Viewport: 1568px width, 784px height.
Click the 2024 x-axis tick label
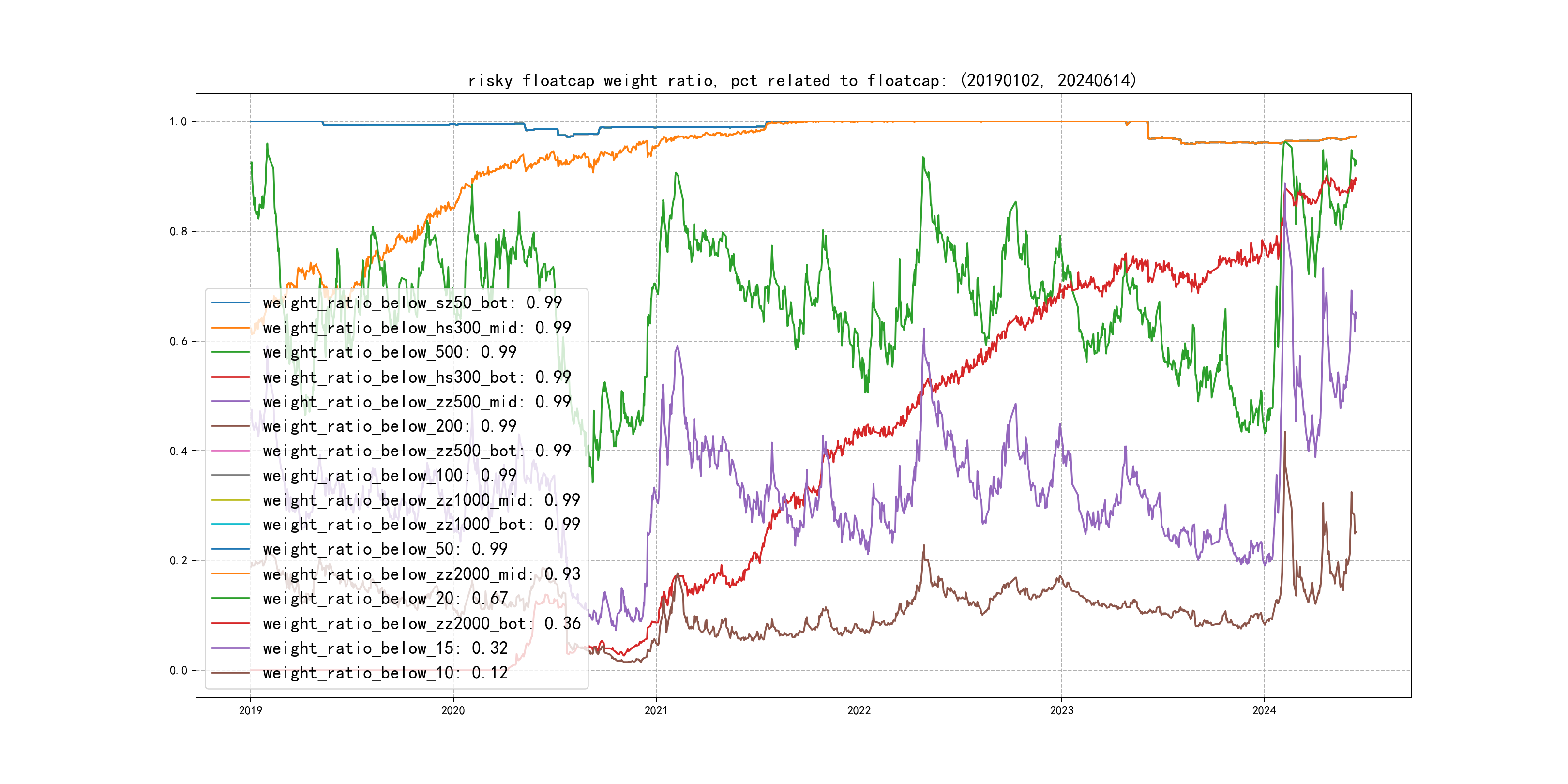coord(1264,710)
